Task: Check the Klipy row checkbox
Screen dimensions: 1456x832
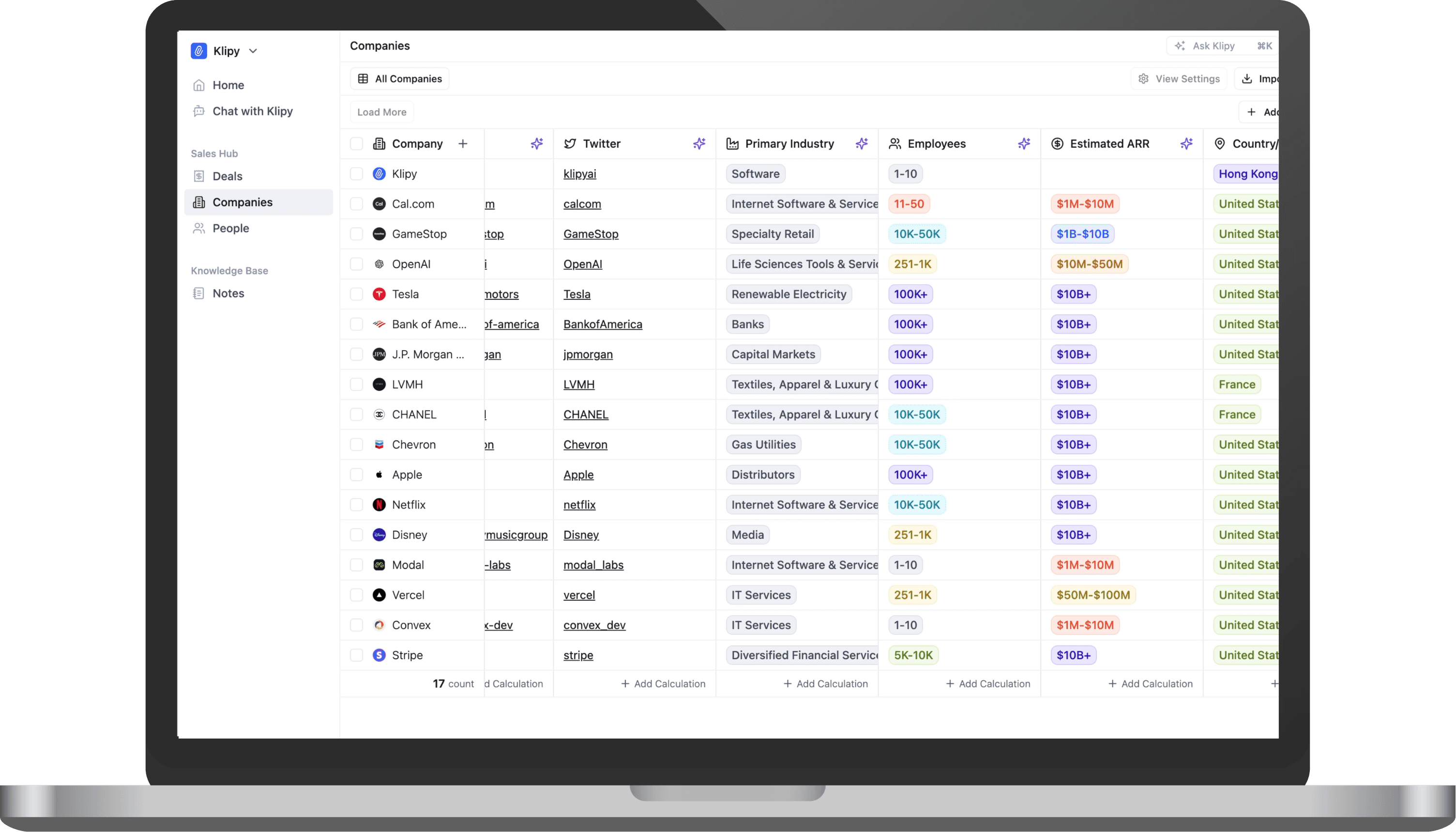Action: point(356,174)
